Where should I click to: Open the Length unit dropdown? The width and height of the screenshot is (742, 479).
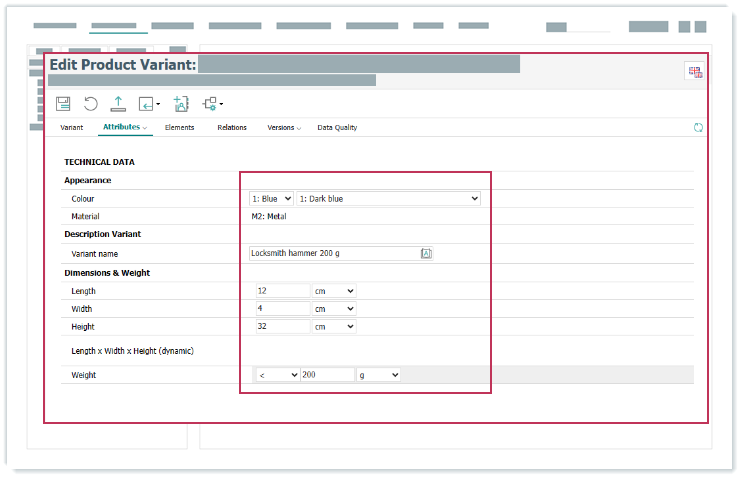[x=335, y=291]
